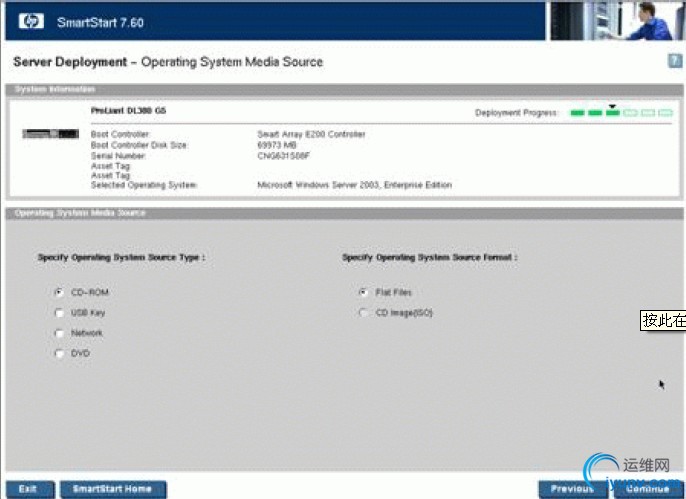Click the banner photo of technician

click(x=616, y=21)
